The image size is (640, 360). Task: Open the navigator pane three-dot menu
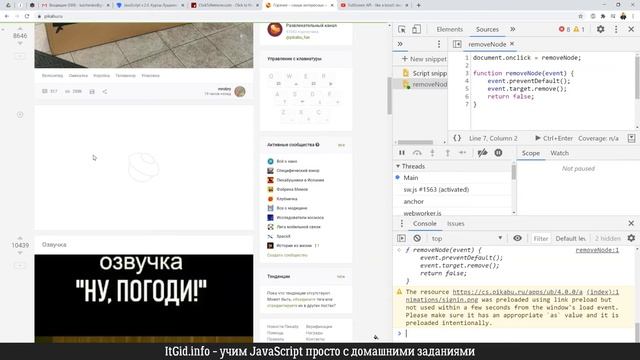pyautogui.click(x=439, y=44)
